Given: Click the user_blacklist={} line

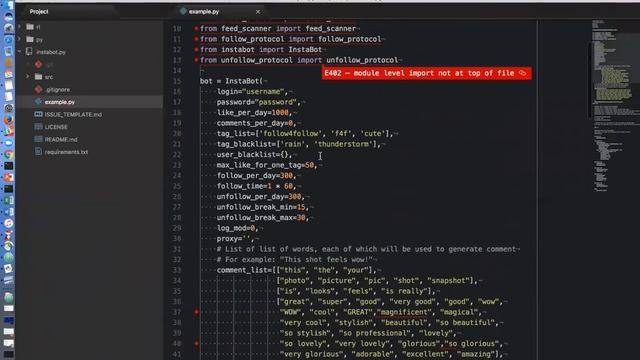Looking at the screenshot, I should 255,155.
